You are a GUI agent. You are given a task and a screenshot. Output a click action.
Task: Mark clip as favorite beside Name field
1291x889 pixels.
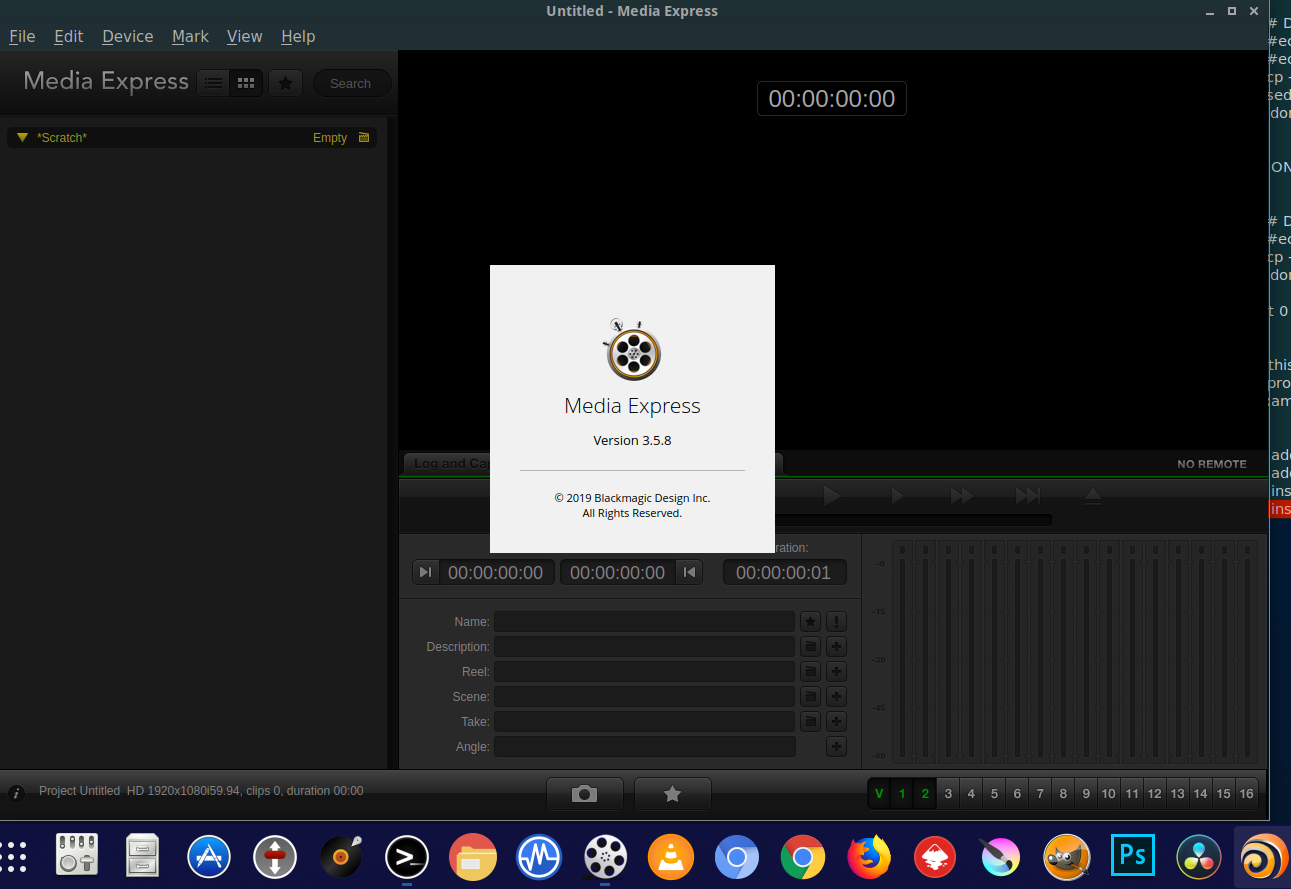click(x=811, y=622)
